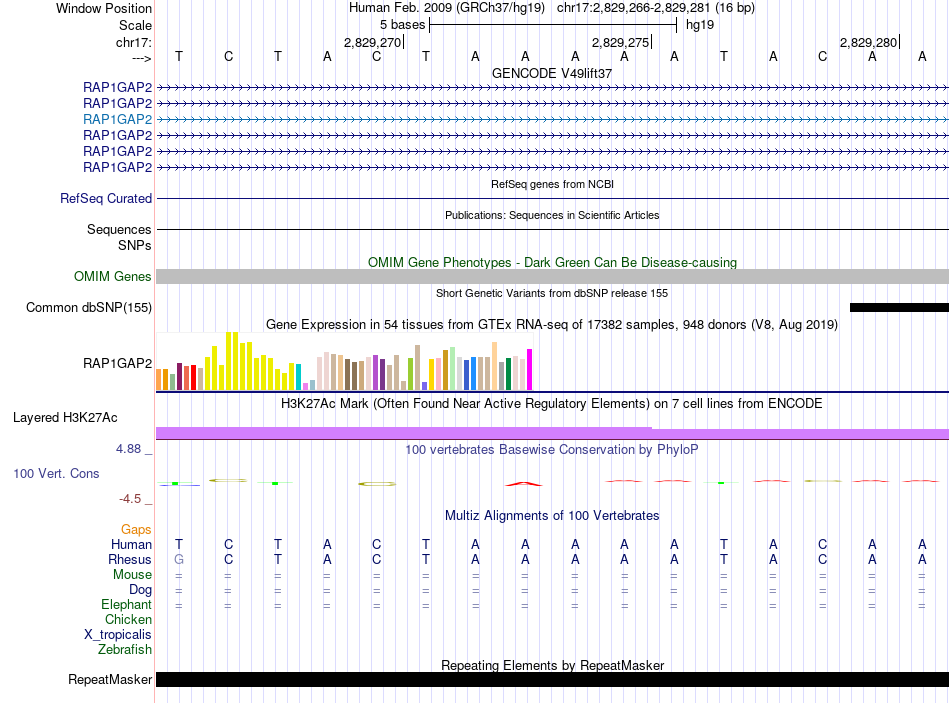This screenshot has width=950, height=703.
Task: Select the Mouse alignment row label
Action: click(x=132, y=575)
